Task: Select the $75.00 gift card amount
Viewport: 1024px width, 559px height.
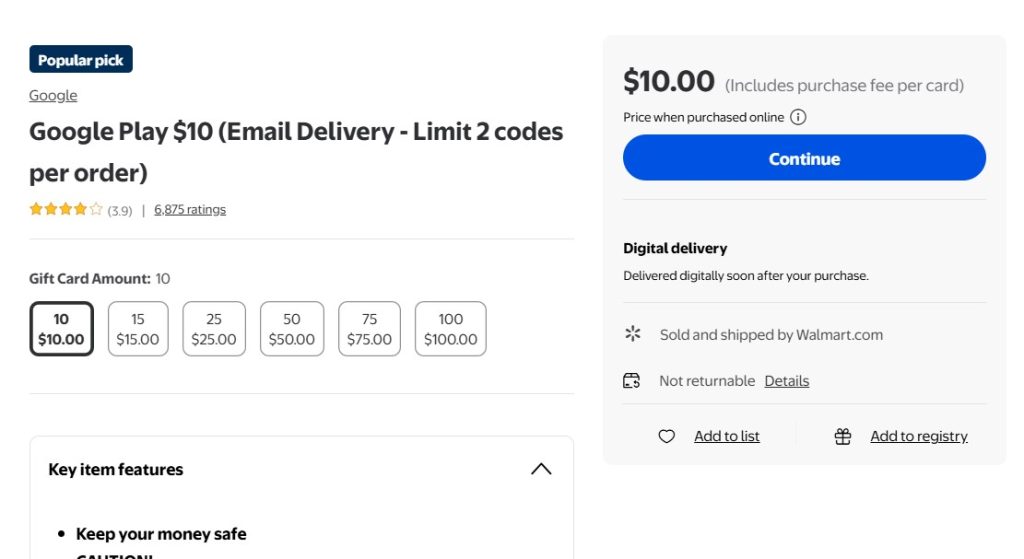Action: click(369, 329)
